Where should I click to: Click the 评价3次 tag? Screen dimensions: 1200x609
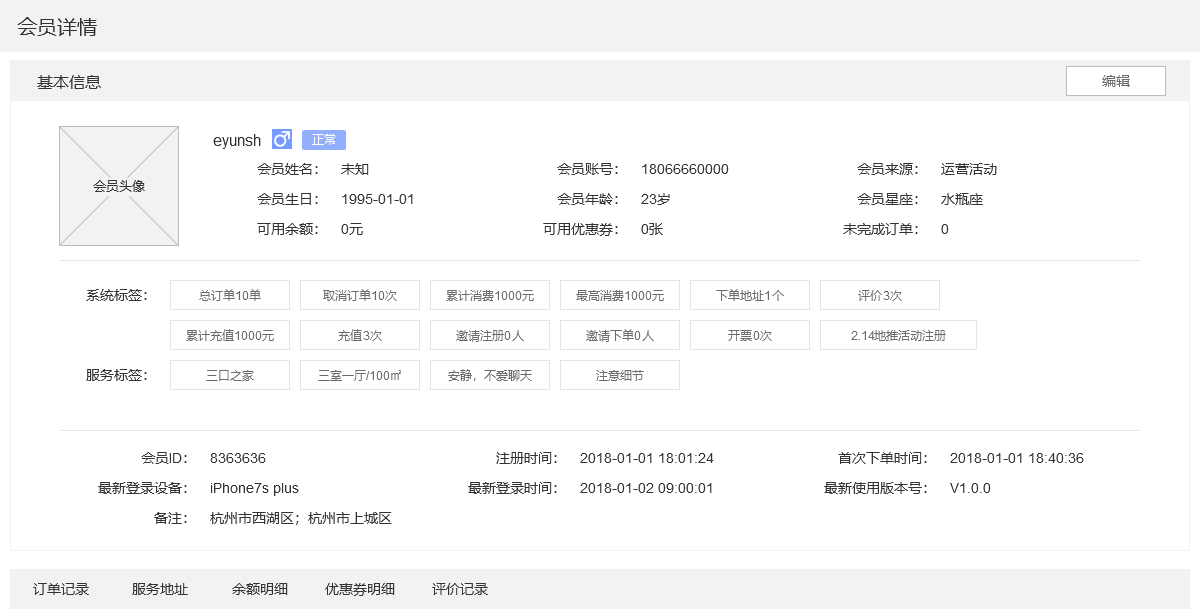coord(880,295)
